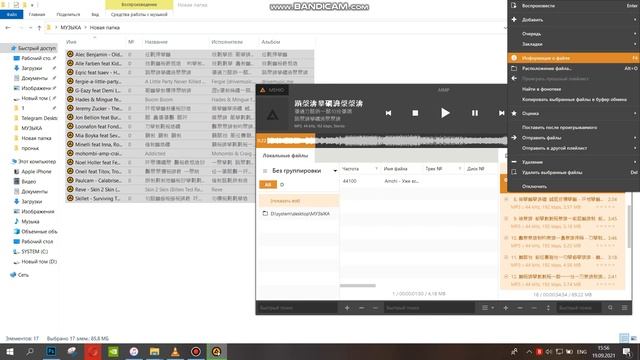Open the Файл tab in Explorer
The image size is (640, 360).
pos(11,14)
